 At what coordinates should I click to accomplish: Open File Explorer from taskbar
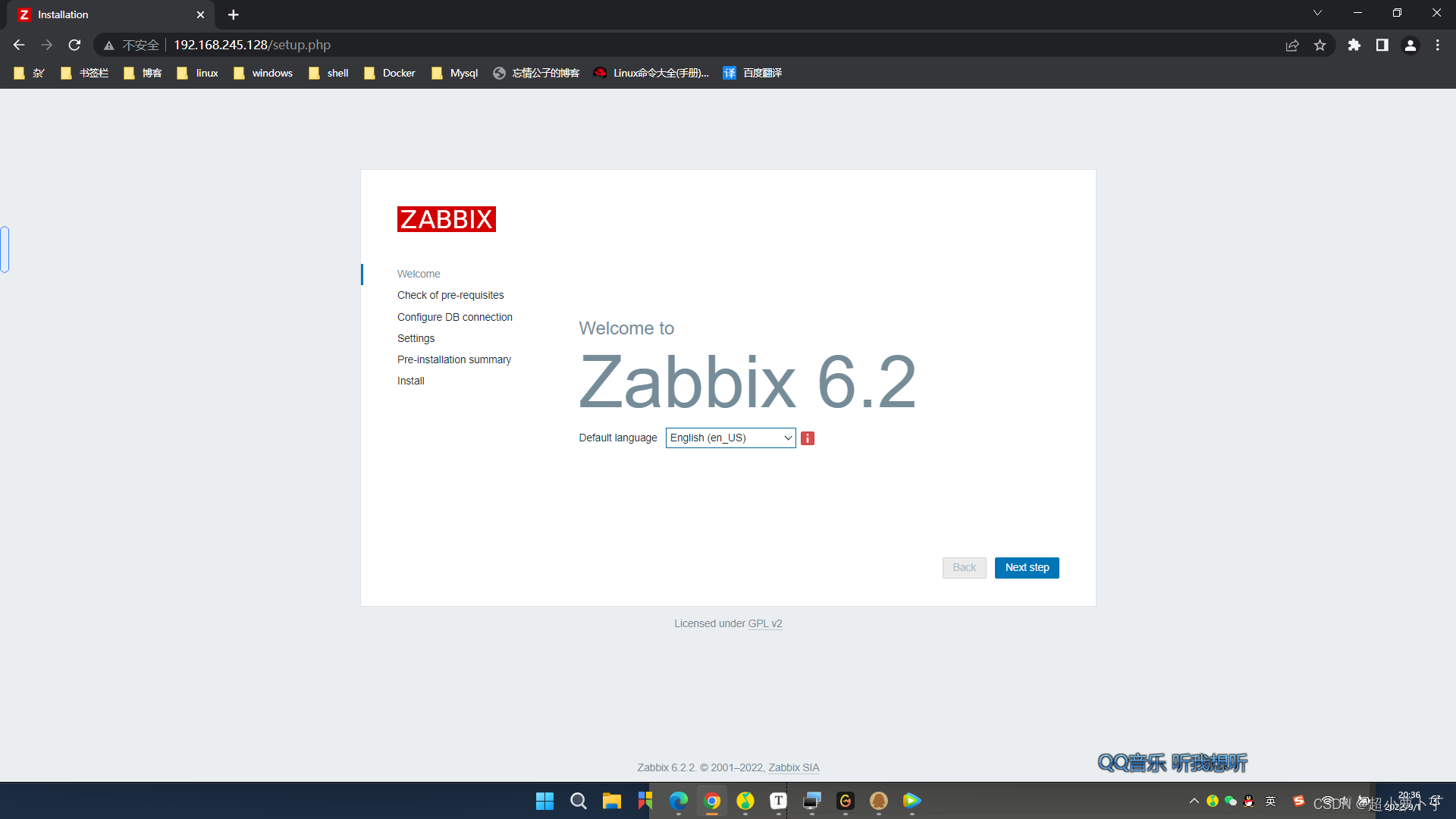[x=612, y=801]
